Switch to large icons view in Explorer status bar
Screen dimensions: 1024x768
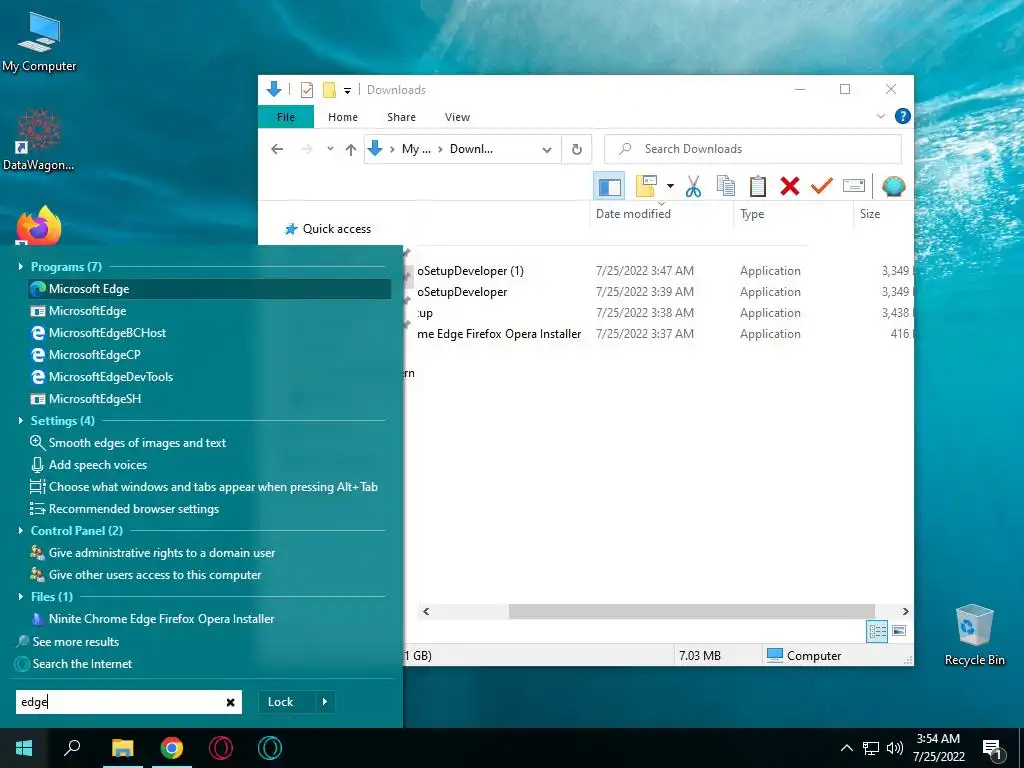pyautogui.click(x=899, y=631)
